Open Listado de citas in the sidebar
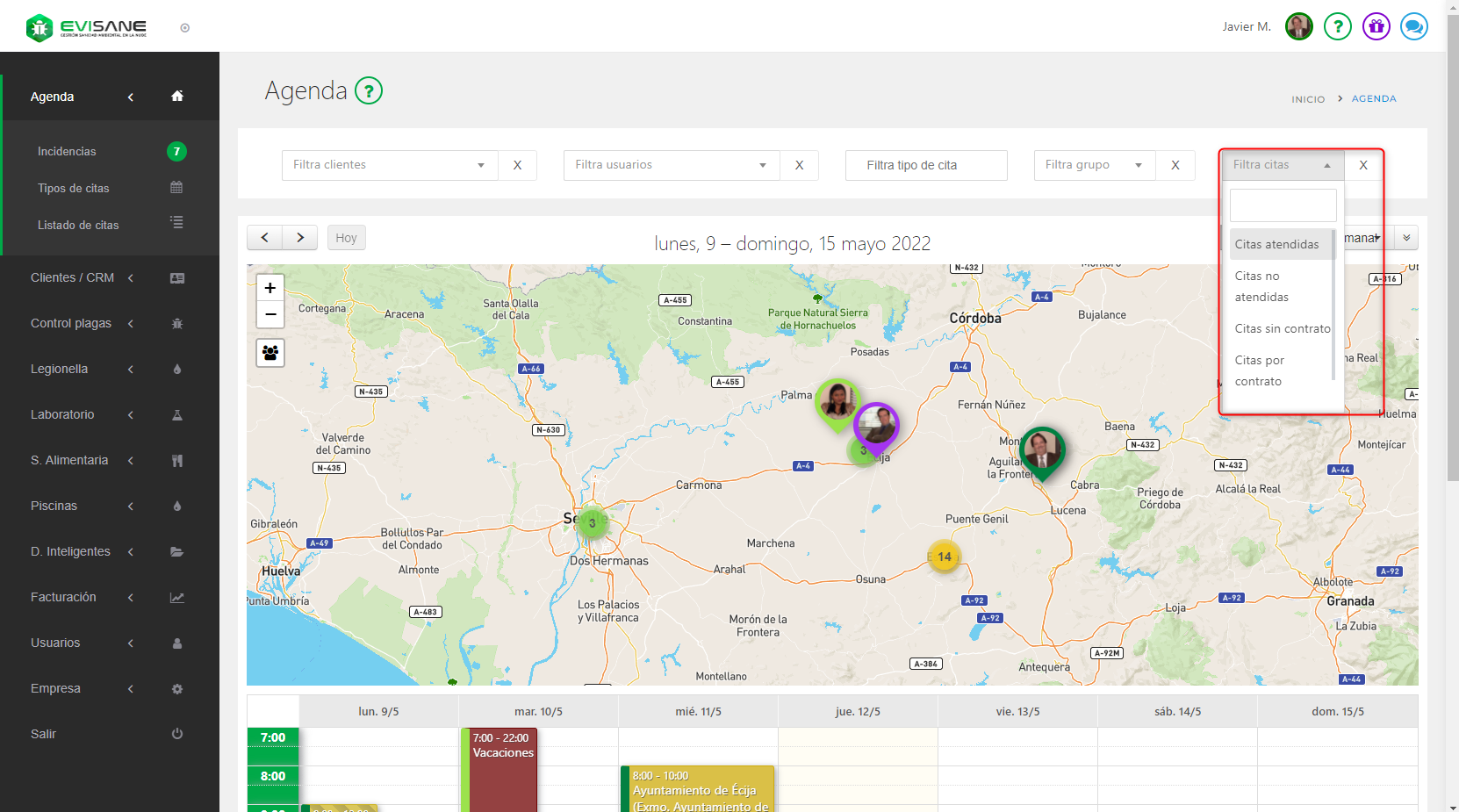 pos(78,226)
